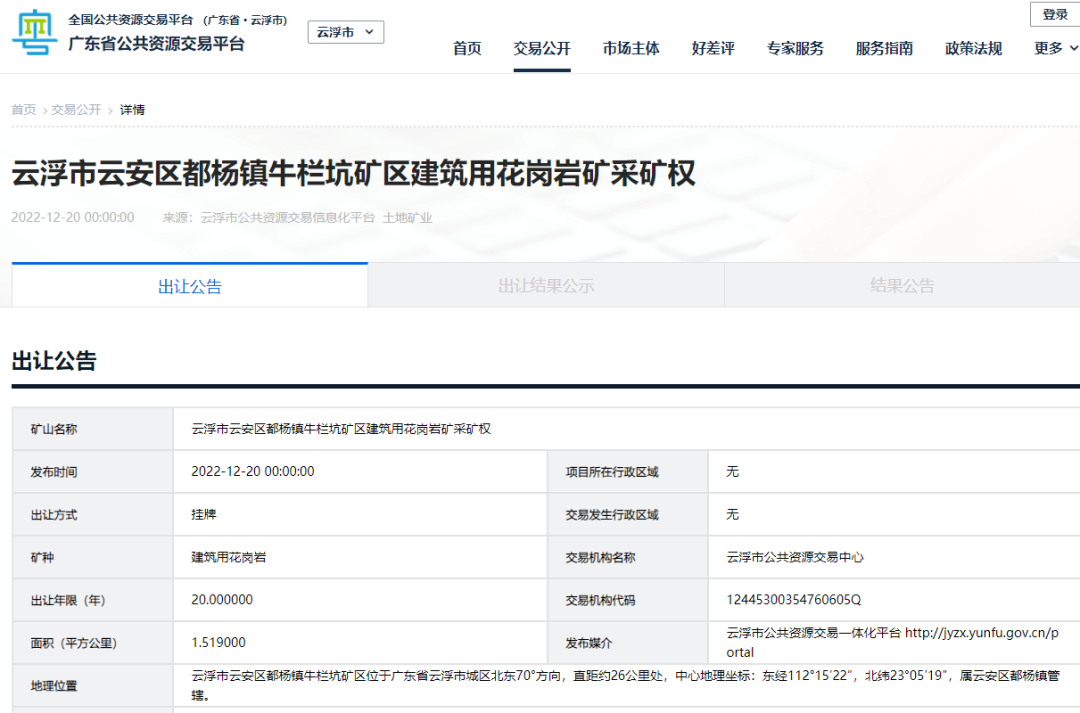Click the page title heading text
1080x713 pixels.
tap(353, 174)
